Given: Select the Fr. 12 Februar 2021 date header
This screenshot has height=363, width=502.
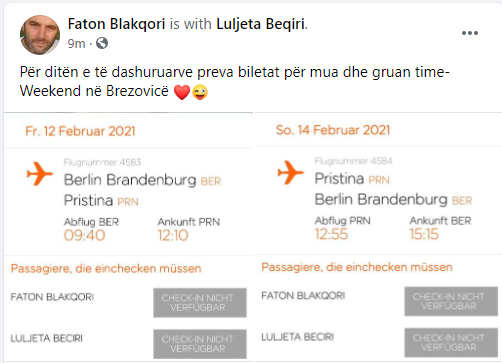Looking at the screenshot, I should click(x=80, y=131).
